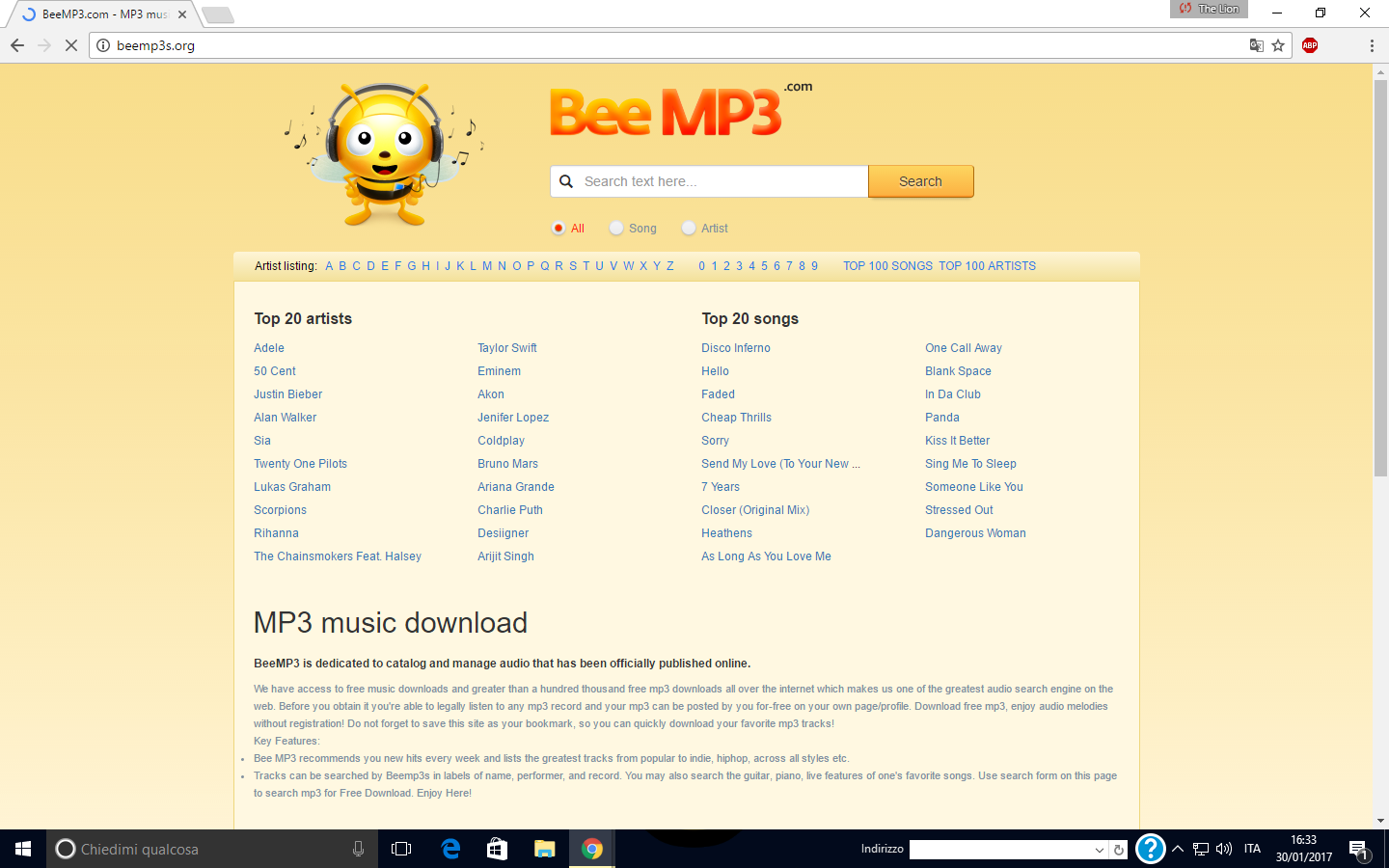Image resolution: width=1389 pixels, height=868 pixels.
Task: Open artist listing letter M
Action: [x=487, y=266]
